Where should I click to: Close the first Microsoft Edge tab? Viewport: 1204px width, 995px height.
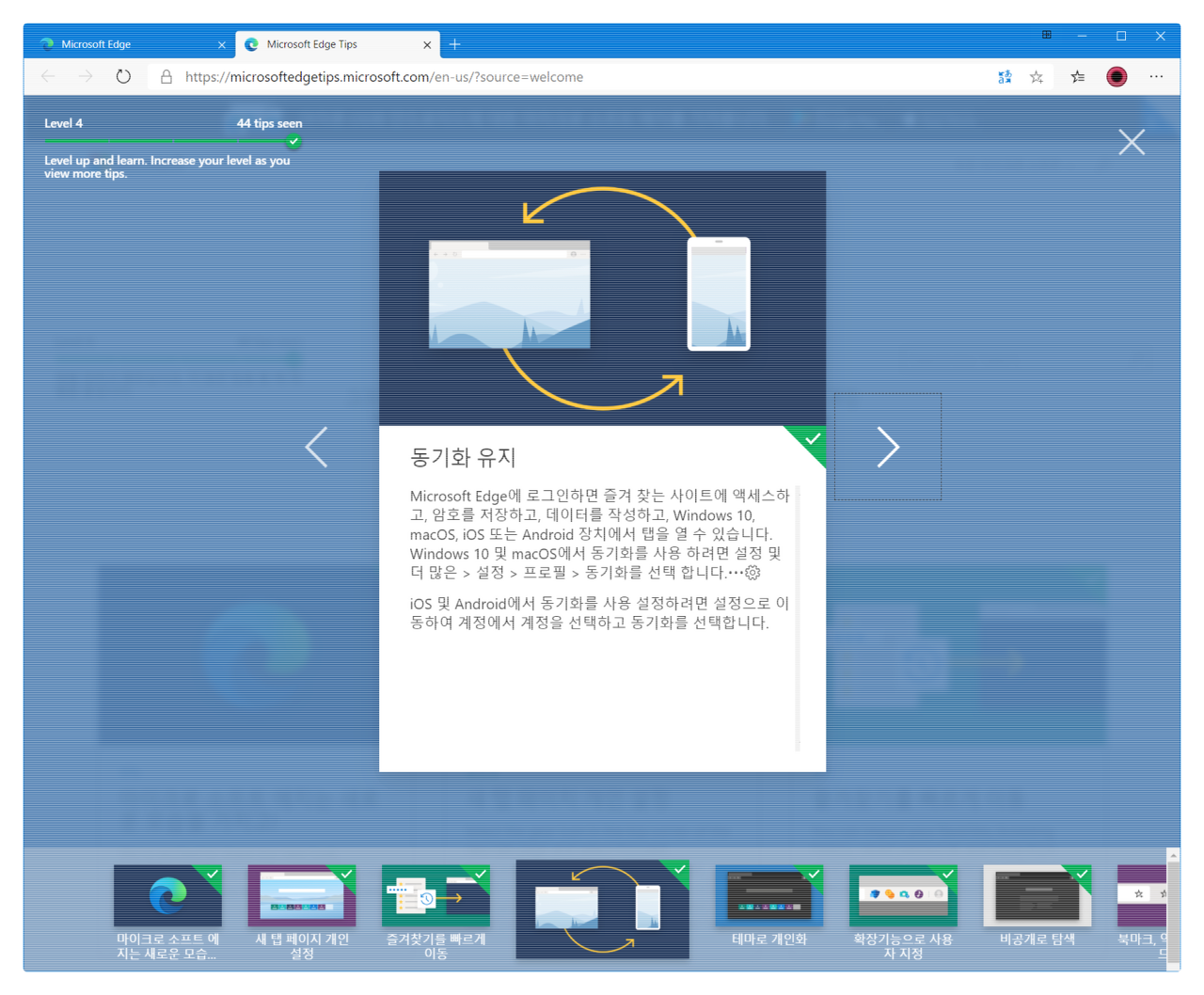222,44
